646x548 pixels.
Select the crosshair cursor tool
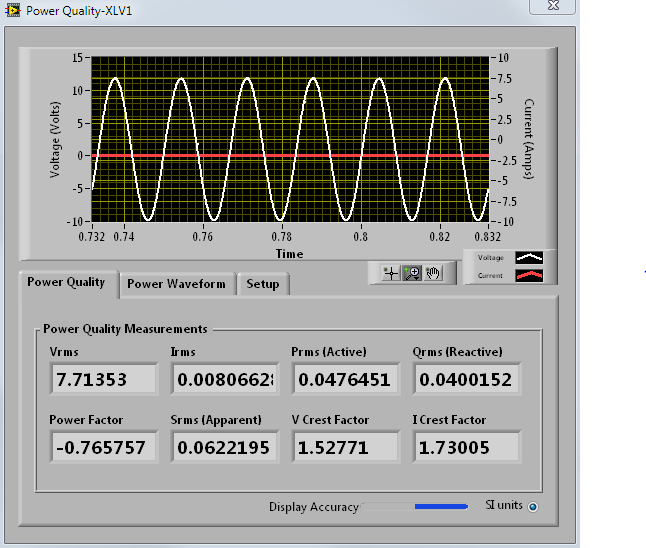[x=391, y=273]
